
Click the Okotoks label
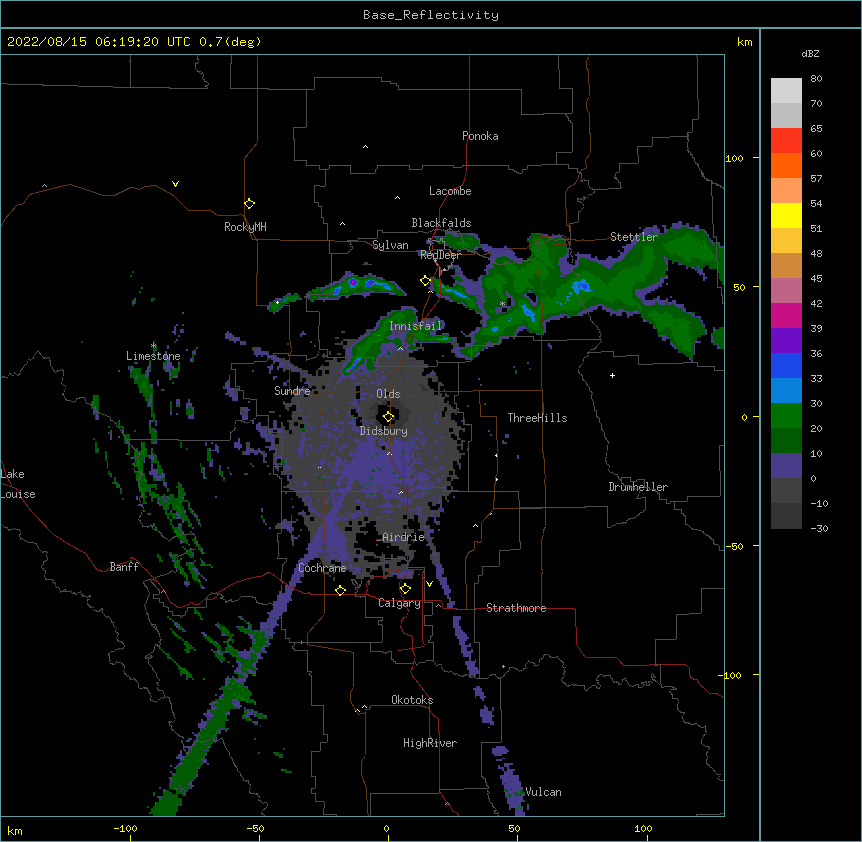pos(412,700)
